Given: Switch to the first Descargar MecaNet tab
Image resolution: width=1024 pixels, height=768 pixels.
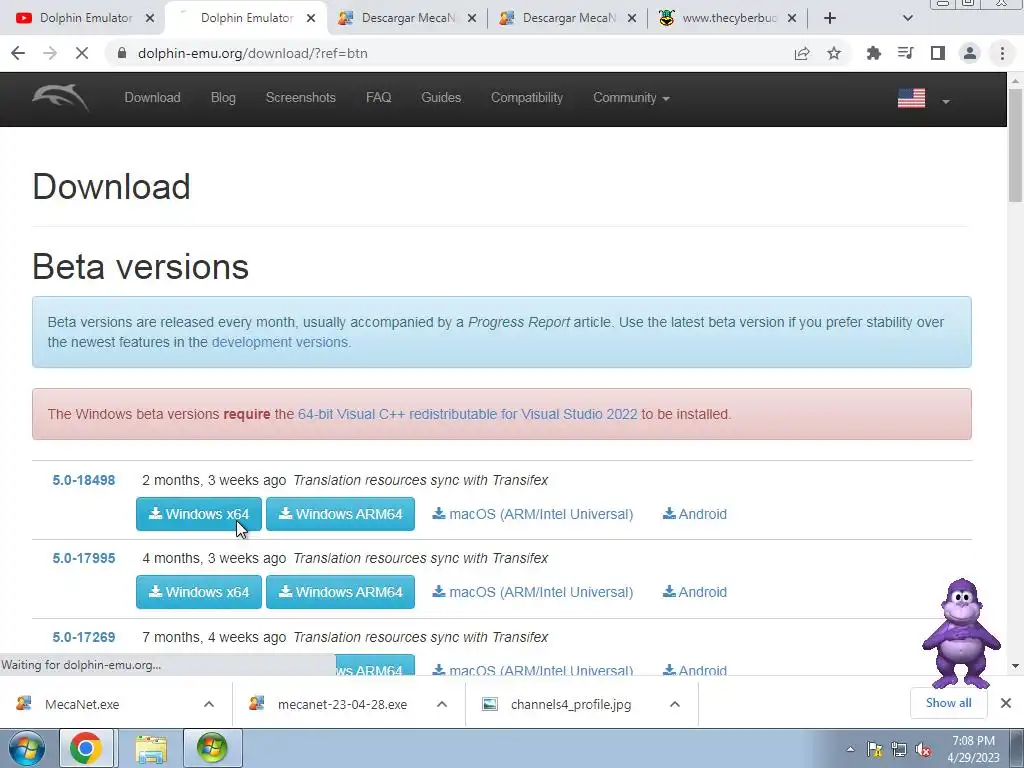Looking at the screenshot, I should click(408, 18).
